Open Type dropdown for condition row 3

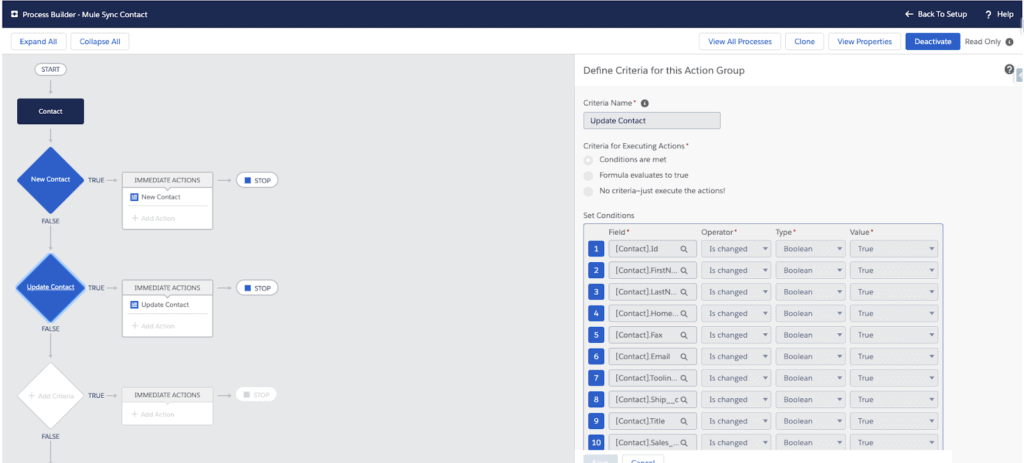pyautogui.click(x=810, y=292)
